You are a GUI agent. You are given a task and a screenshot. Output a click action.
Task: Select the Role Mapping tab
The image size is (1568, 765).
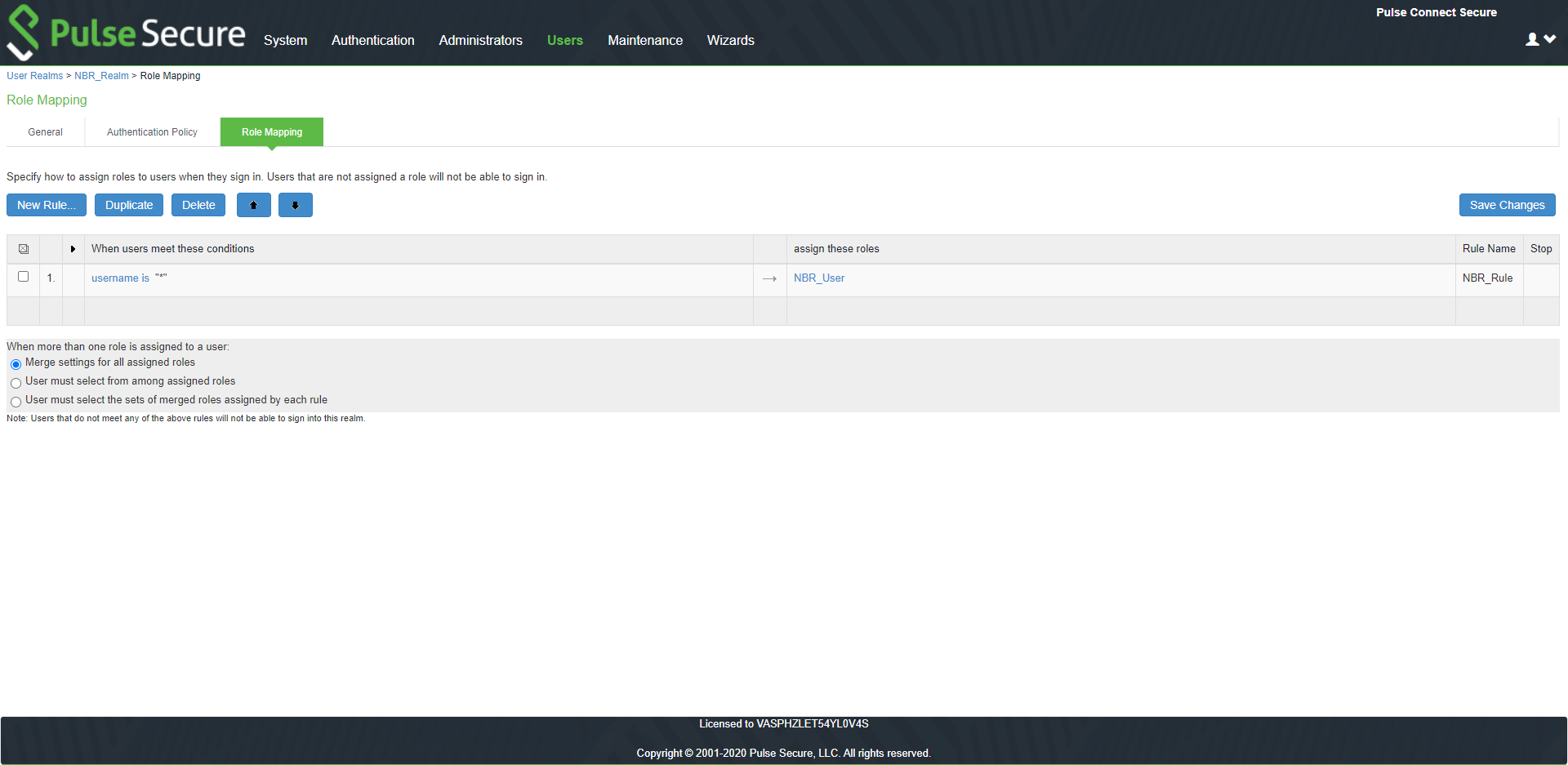tap(272, 132)
